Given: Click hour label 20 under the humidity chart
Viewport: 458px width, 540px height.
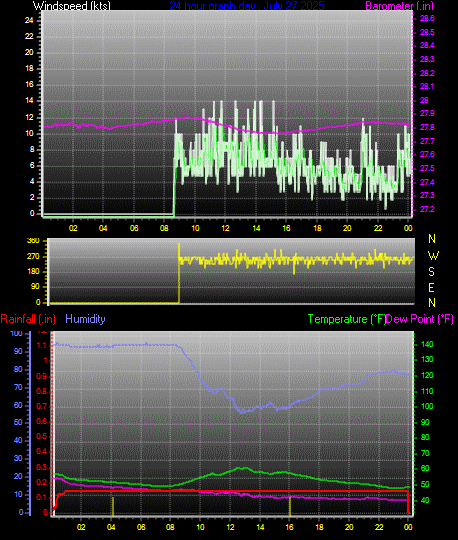Looking at the screenshot, I should pyautogui.click(x=349, y=527).
